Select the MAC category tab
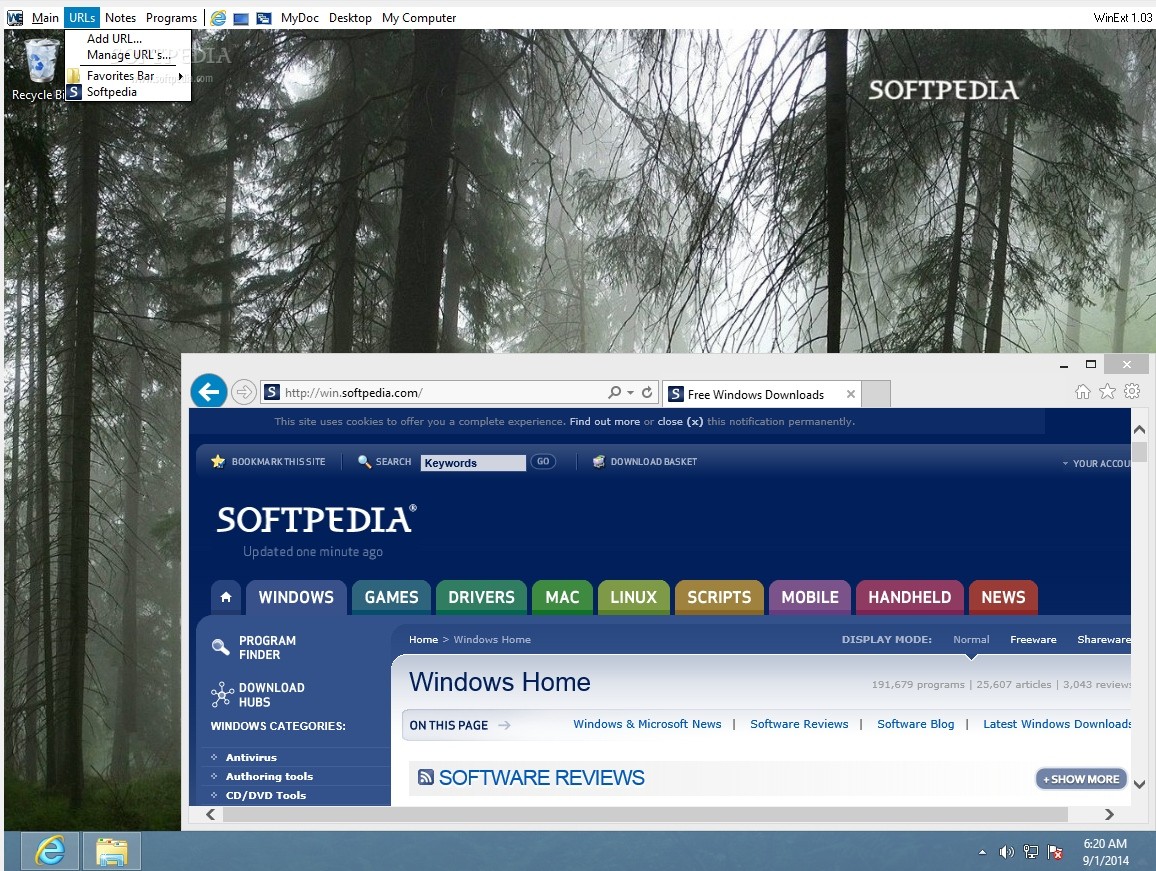 pyautogui.click(x=562, y=597)
